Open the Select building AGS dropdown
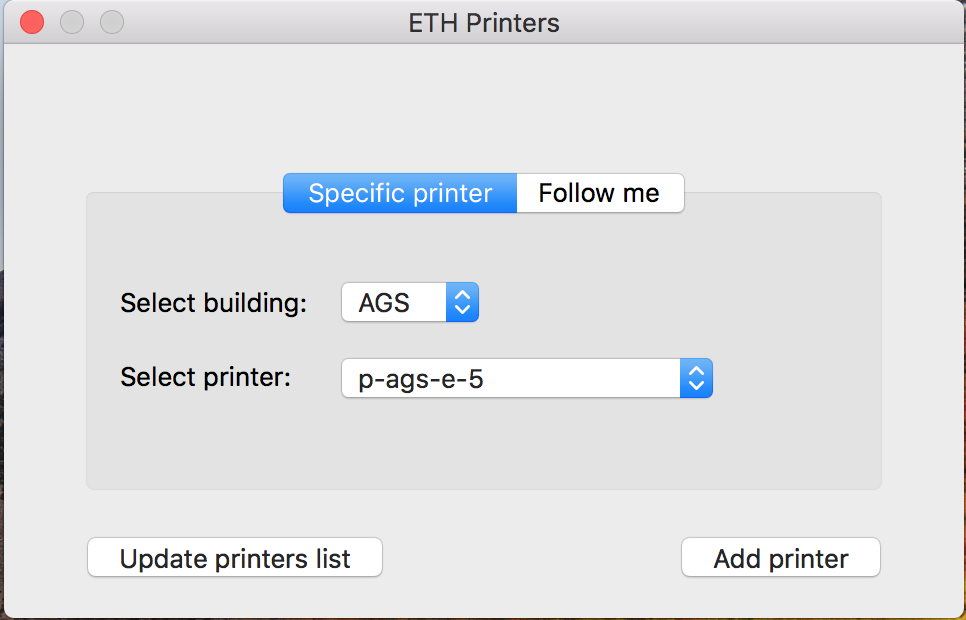The width and height of the screenshot is (966, 620). click(410, 302)
